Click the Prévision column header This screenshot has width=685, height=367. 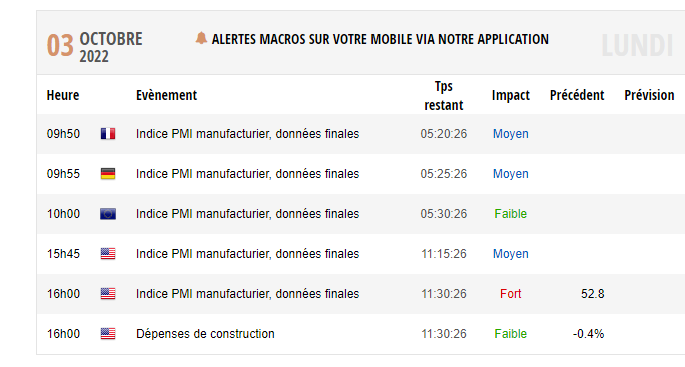[649, 95]
